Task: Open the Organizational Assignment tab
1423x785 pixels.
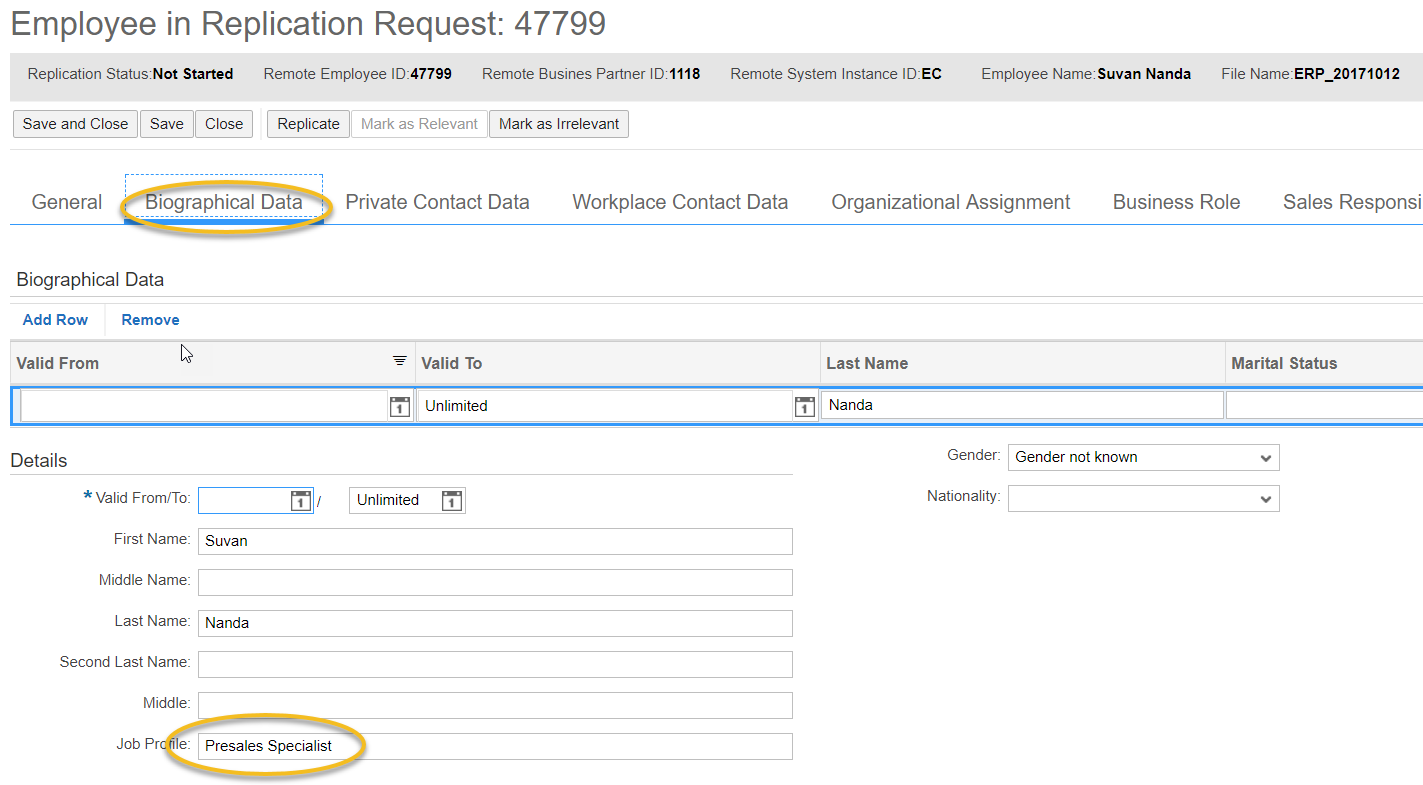Action: click(x=949, y=201)
